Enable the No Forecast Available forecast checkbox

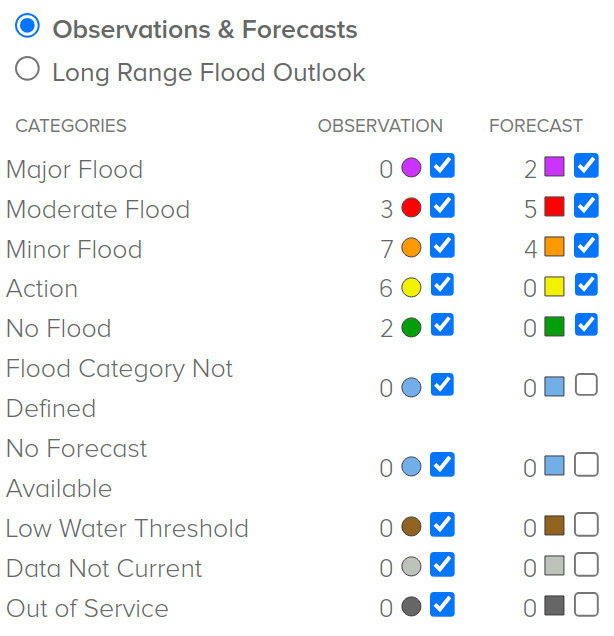pos(586,464)
